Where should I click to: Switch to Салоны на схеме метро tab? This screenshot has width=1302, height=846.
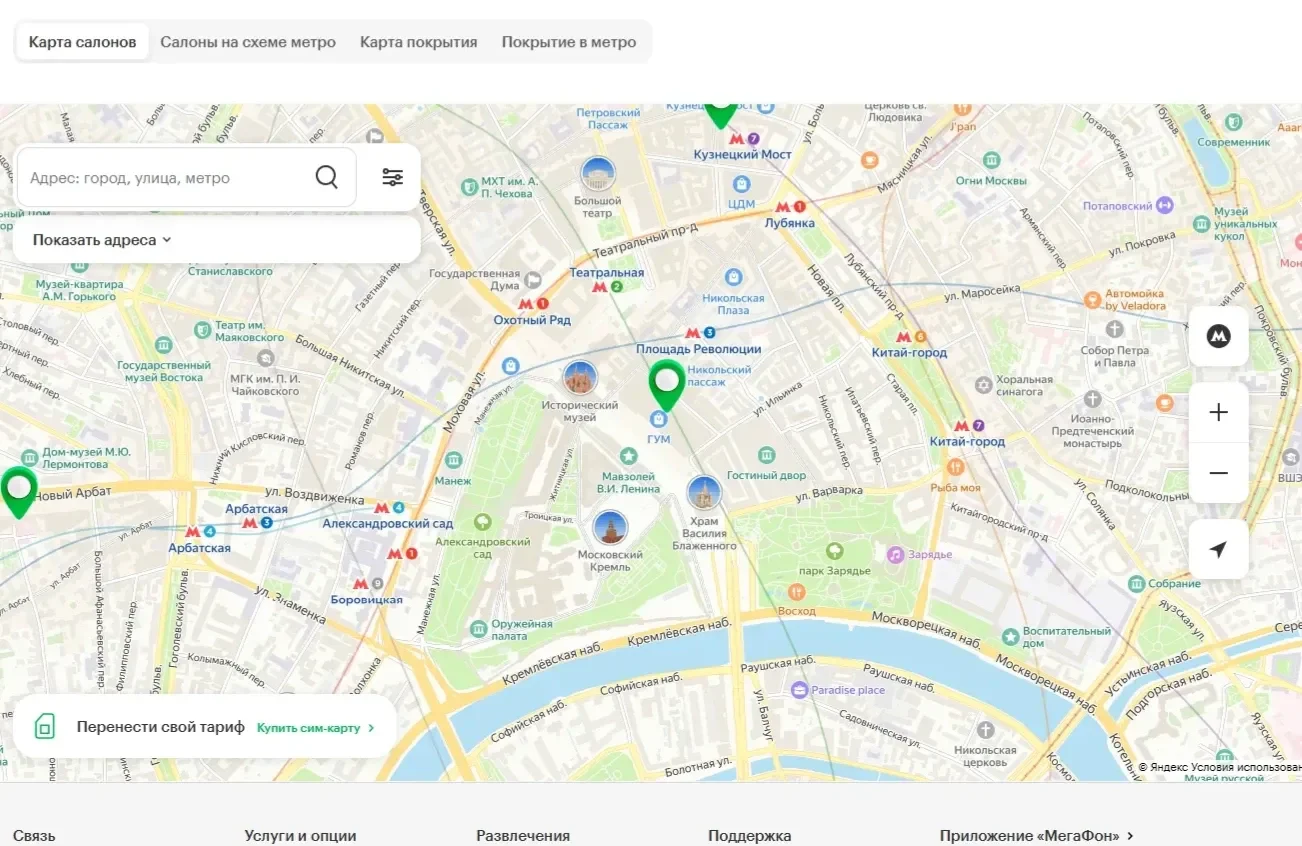[248, 42]
